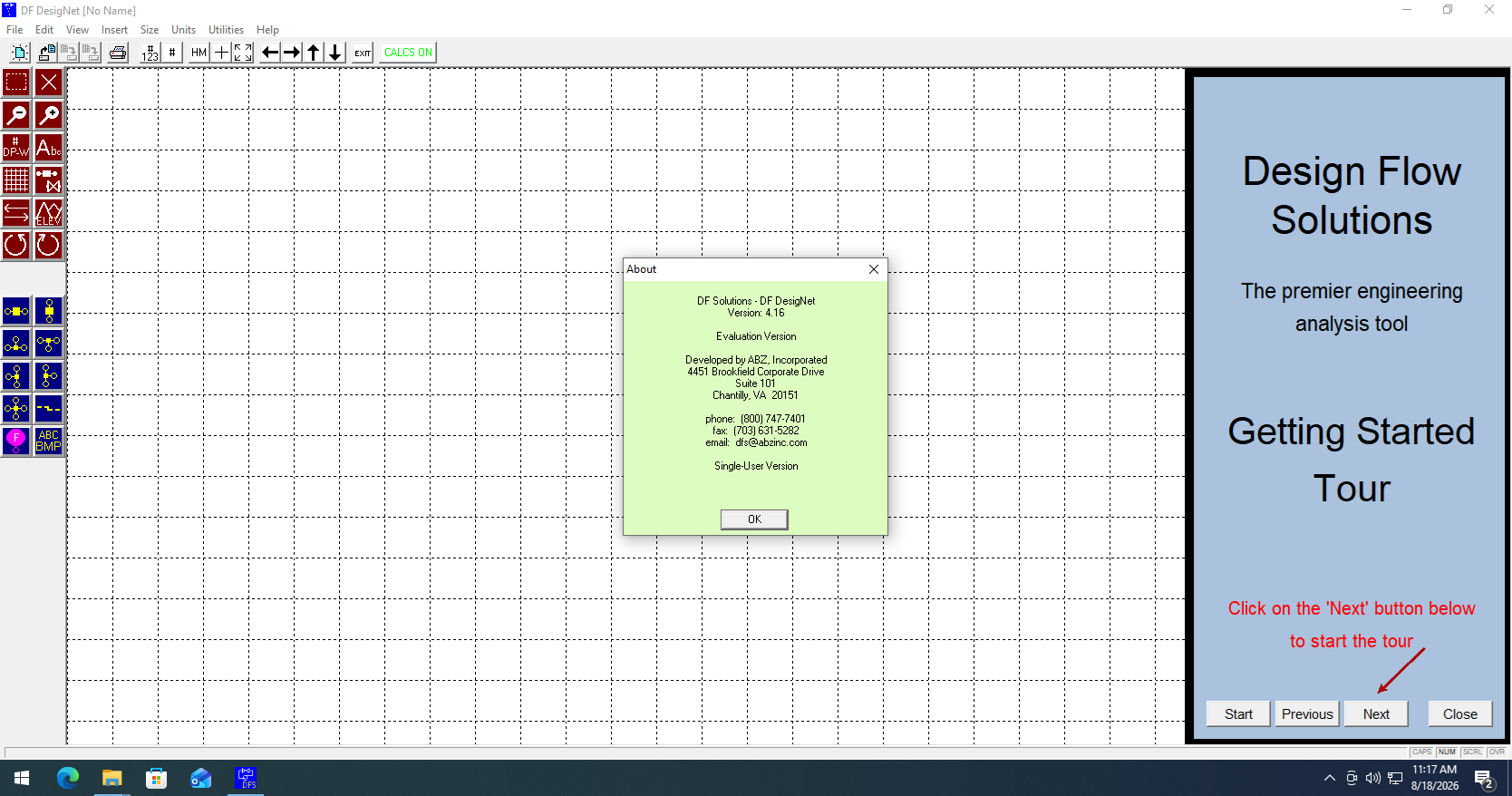Image resolution: width=1512 pixels, height=796 pixels.
Task: Toggle the CALCS ON button
Action: (408, 53)
